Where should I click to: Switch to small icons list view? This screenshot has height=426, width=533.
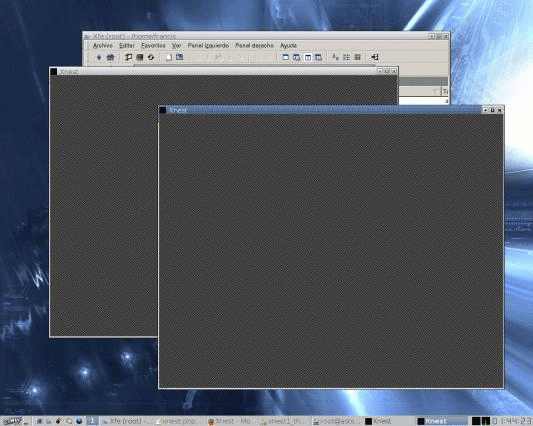coord(346,57)
